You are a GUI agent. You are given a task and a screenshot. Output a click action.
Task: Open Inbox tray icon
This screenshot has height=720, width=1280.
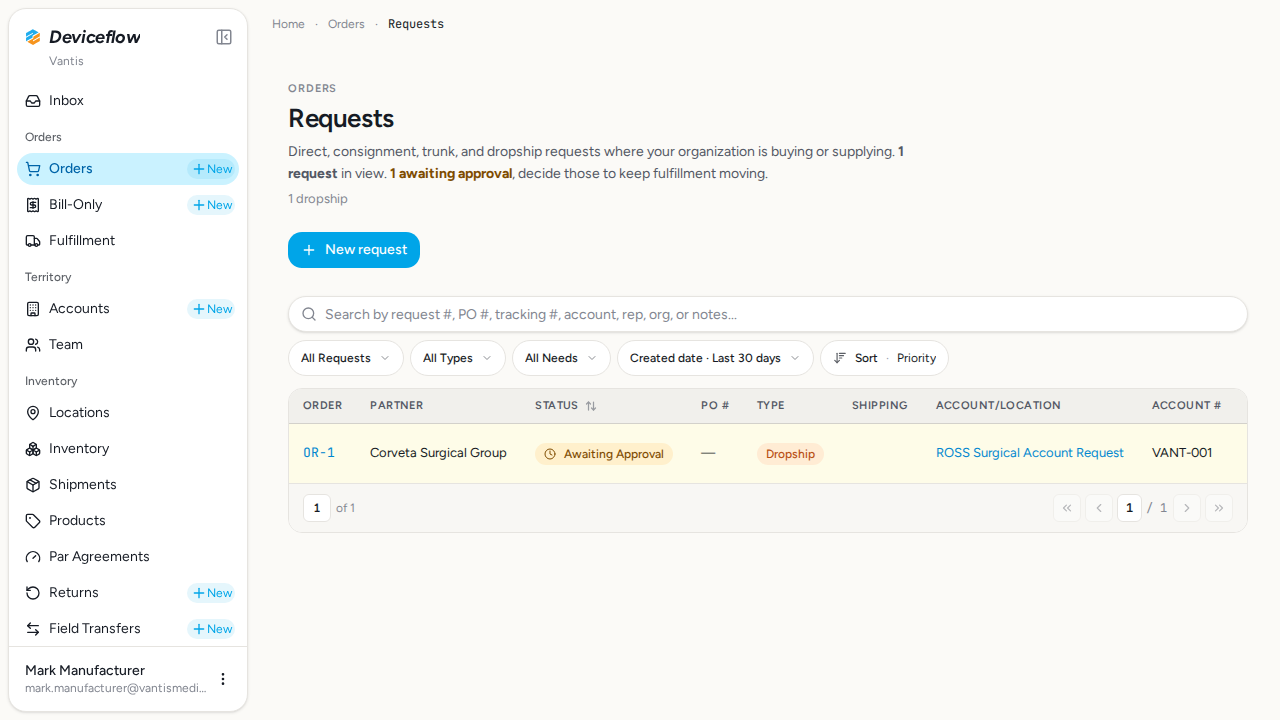pos(33,101)
